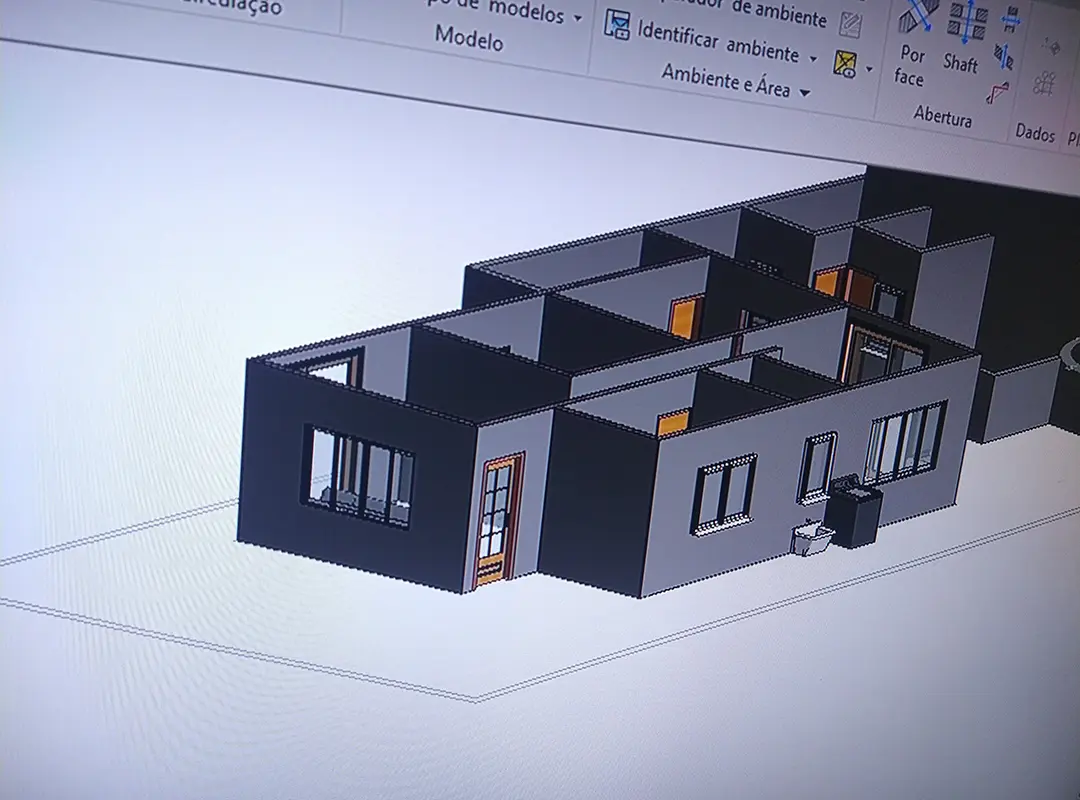This screenshot has height=800, width=1080.
Task: Select the dormer opening icon
Action: pos(998,94)
